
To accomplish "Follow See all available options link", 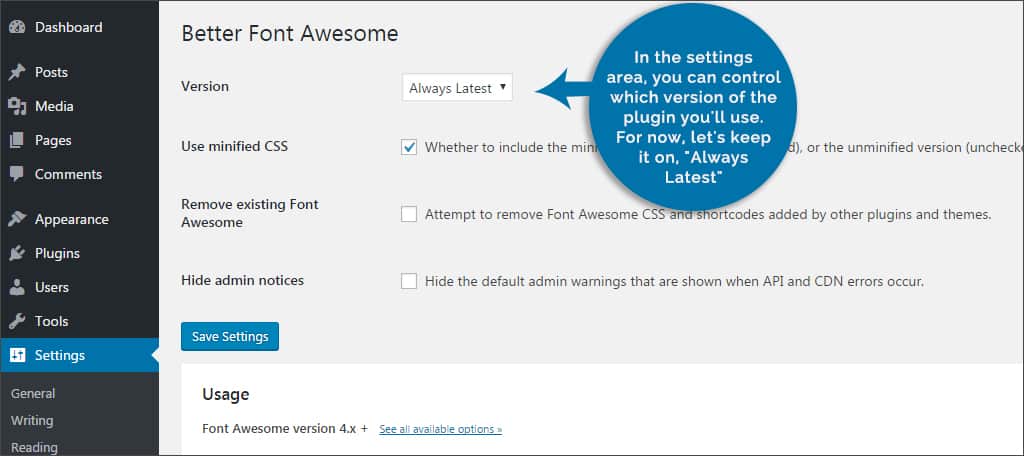I will (441, 429).
